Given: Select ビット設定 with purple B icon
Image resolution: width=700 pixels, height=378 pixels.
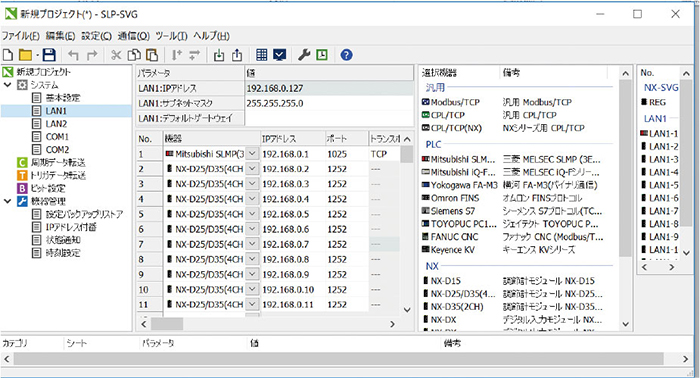Looking at the screenshot, I should [x=41, y=188].
